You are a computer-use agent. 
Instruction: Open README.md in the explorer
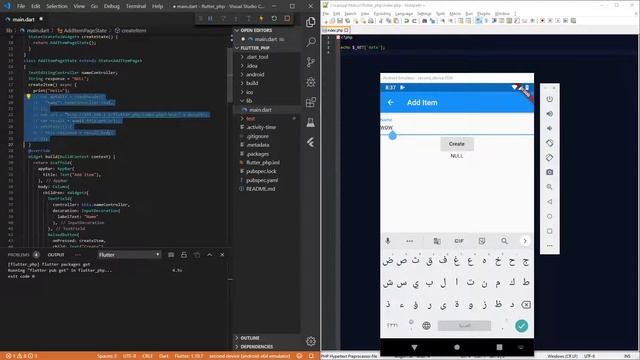tap(260, 189)
